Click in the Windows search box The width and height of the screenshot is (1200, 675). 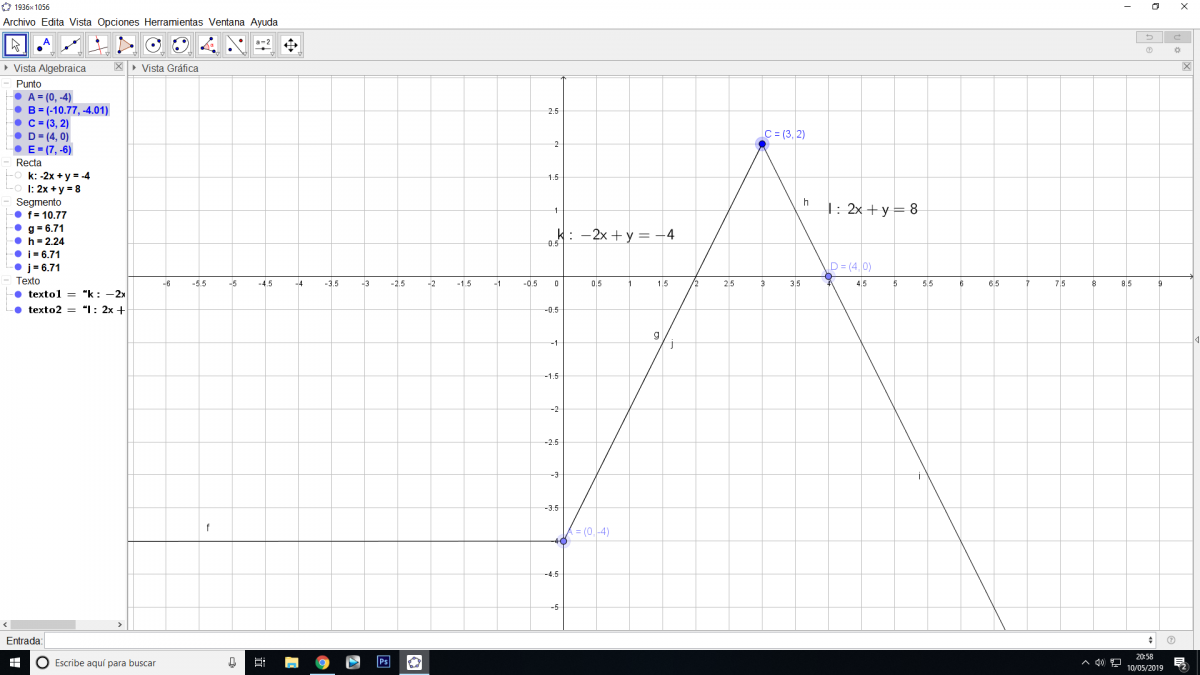tap(135, 662)
